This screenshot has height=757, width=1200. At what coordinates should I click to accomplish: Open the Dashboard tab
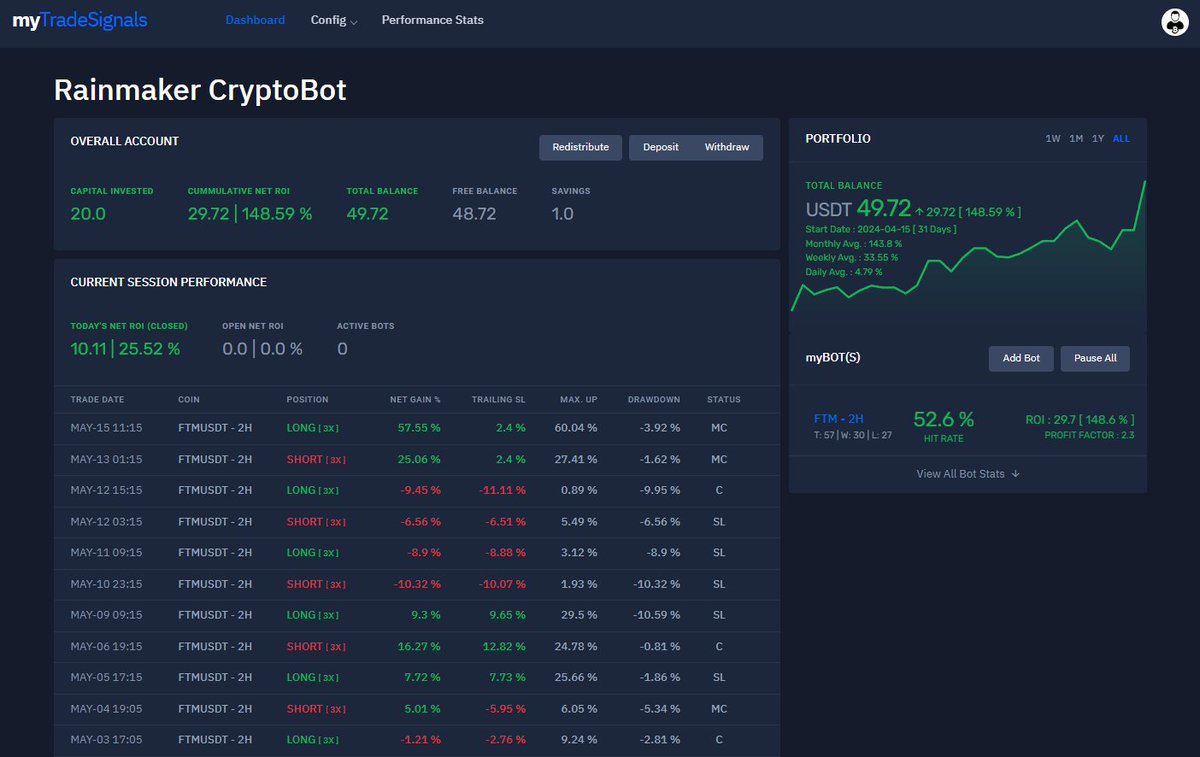pos(255,20)
